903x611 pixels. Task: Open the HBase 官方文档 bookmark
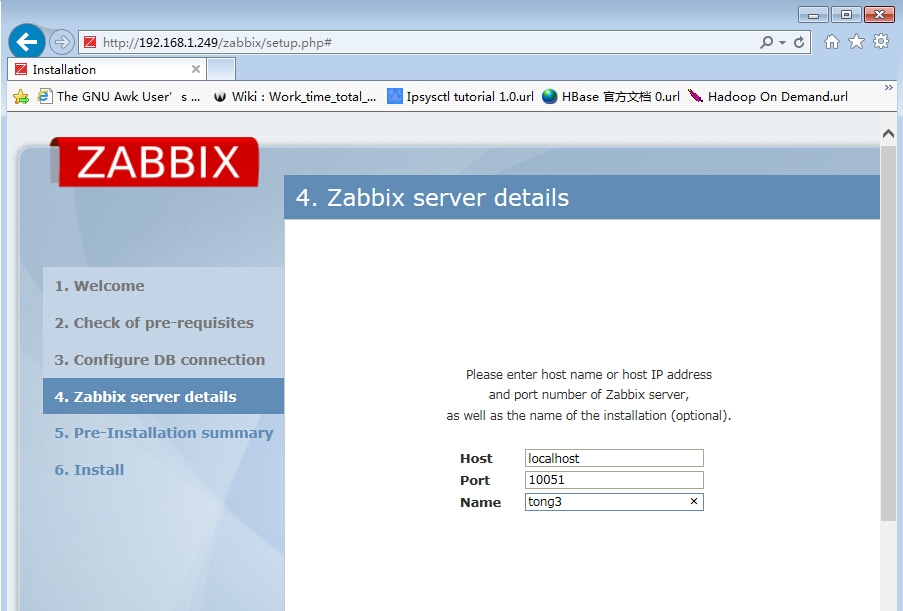pos(611,97)
